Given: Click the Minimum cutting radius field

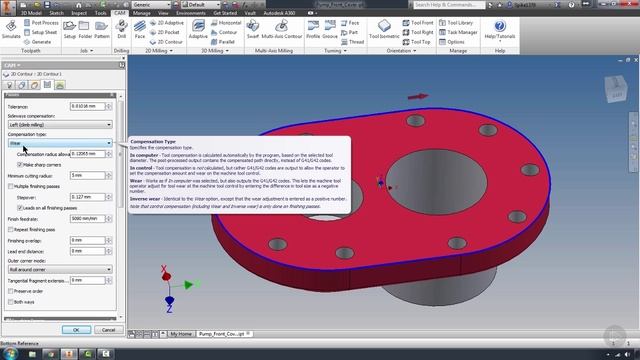Looking at the screenshot, I should click(x=87, y=176).
